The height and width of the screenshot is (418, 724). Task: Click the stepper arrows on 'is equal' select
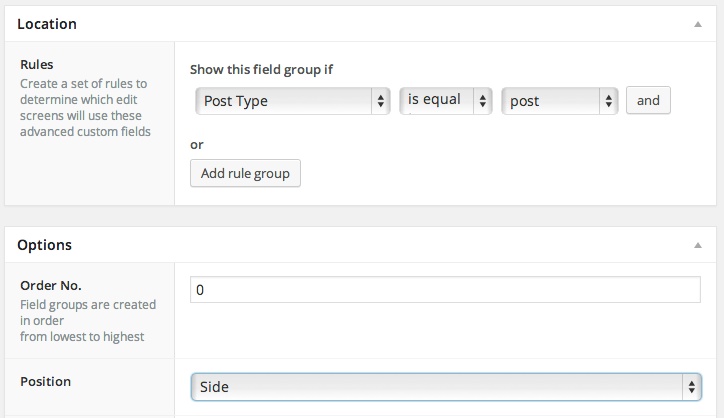[x=483, y=101]
